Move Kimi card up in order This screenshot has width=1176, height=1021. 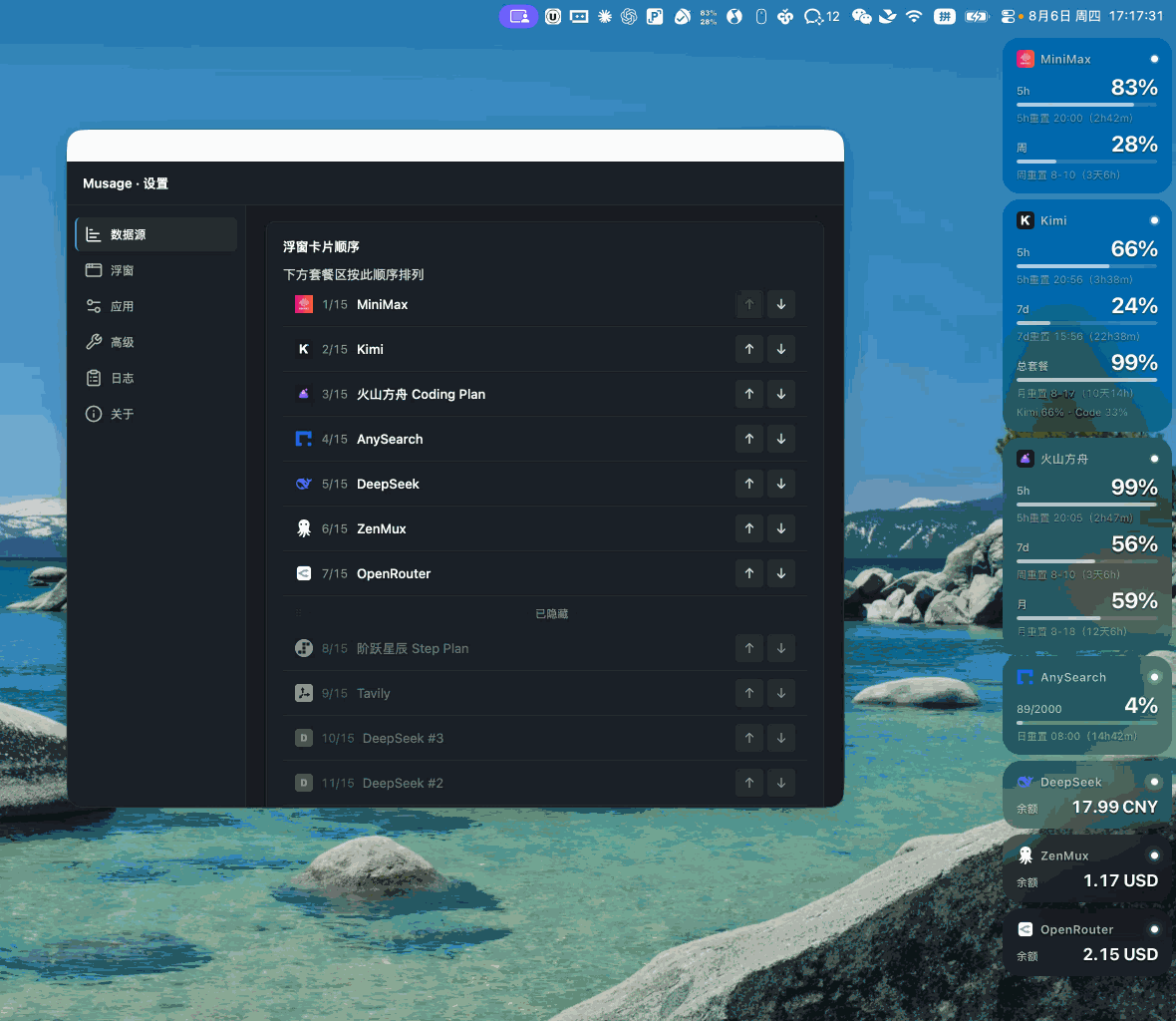coord(748,349)
